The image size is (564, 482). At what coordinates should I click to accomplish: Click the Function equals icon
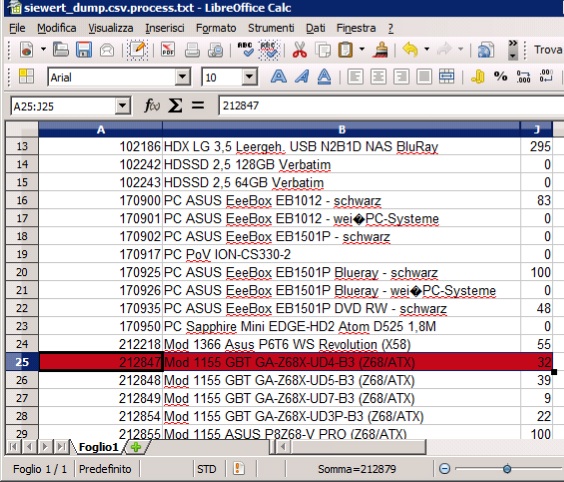pos(198,105)
